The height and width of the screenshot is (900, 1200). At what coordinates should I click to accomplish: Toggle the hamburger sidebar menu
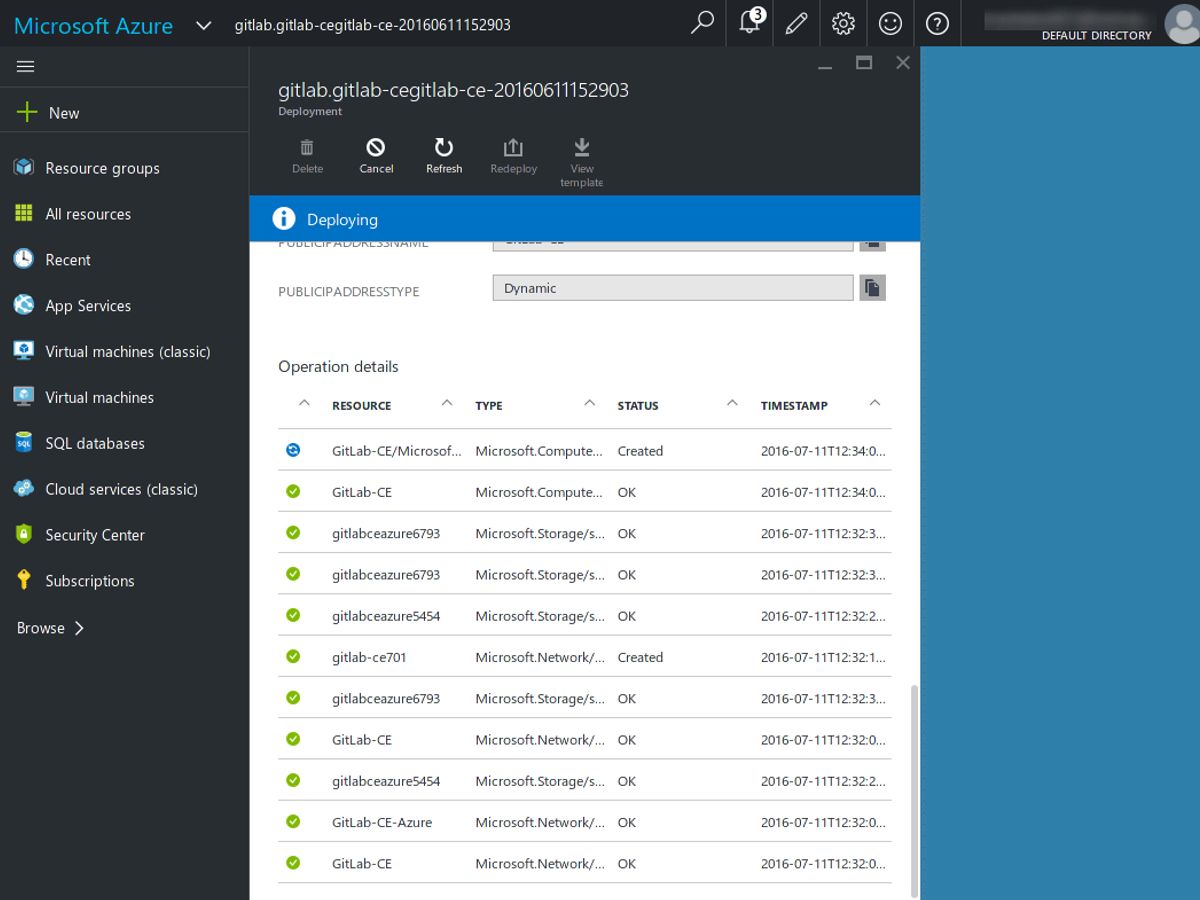click(x=26, y=67)
